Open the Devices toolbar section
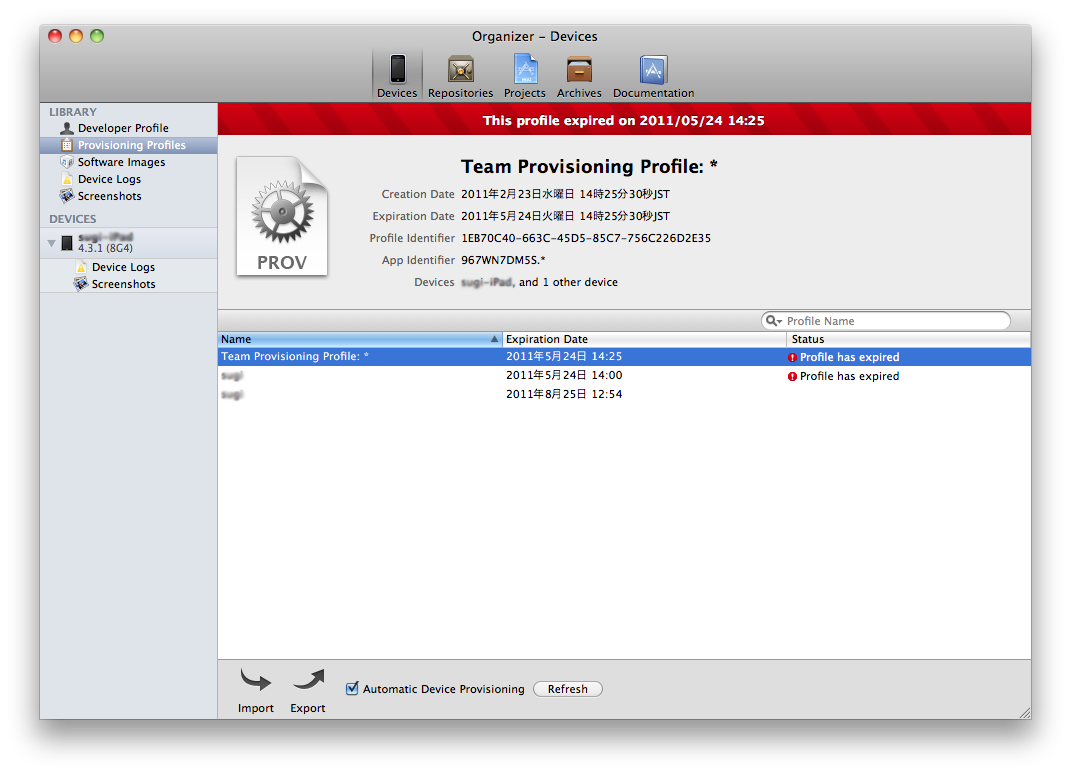Image resolution: width=1071 pixels, height=774 pixels. (x=397, y=75)
